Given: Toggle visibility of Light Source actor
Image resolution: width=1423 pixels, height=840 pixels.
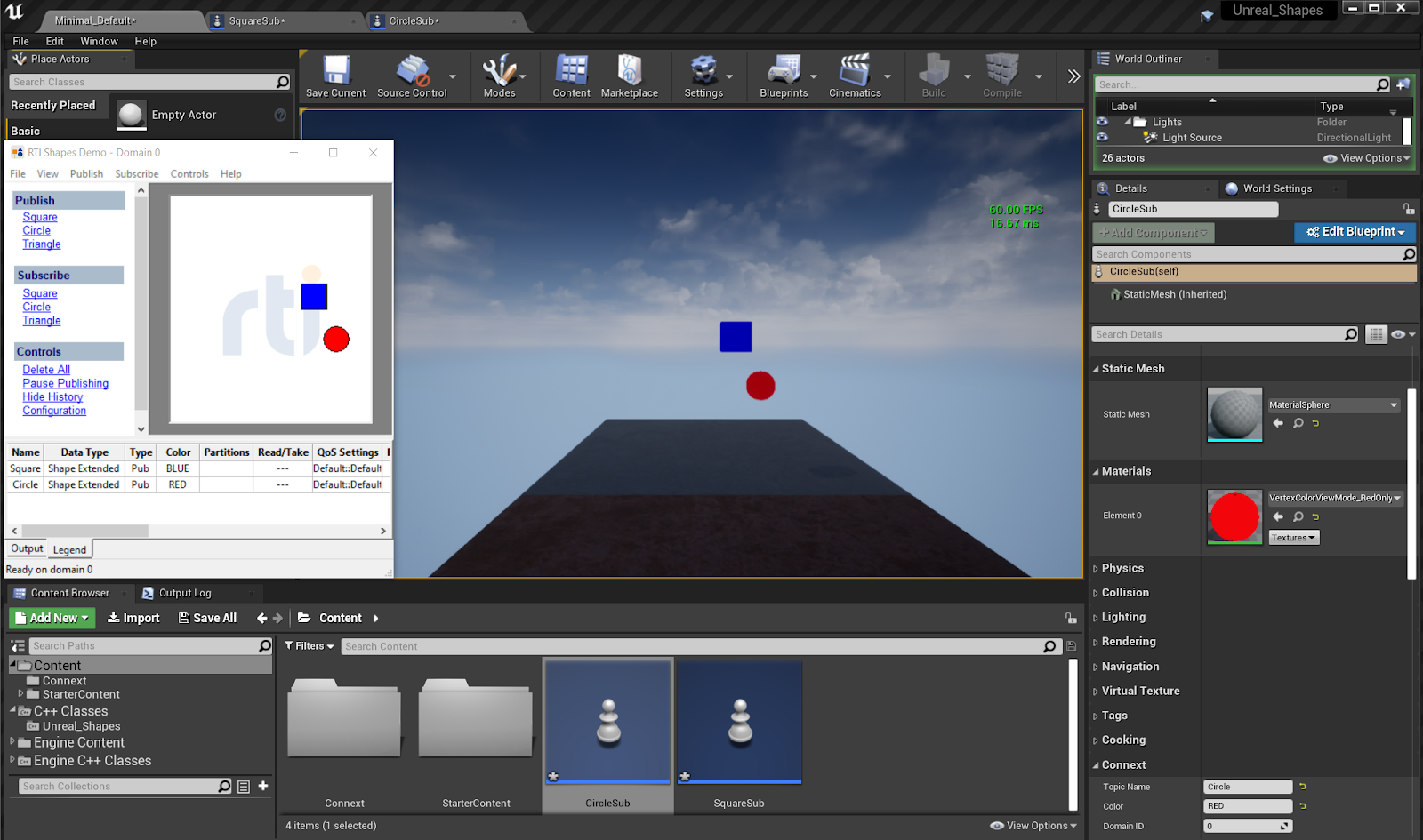Looking at the screenshot, I should (x=1103, y=138).
